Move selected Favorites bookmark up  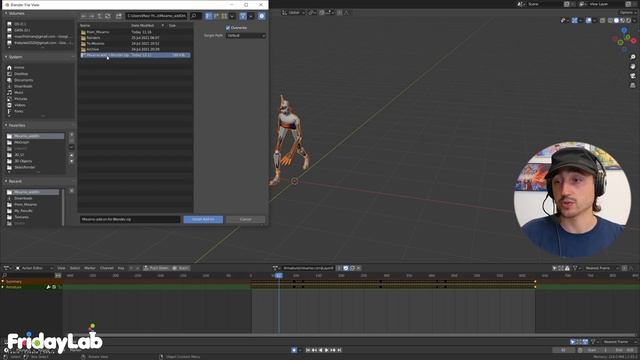[x=71, y=155]
